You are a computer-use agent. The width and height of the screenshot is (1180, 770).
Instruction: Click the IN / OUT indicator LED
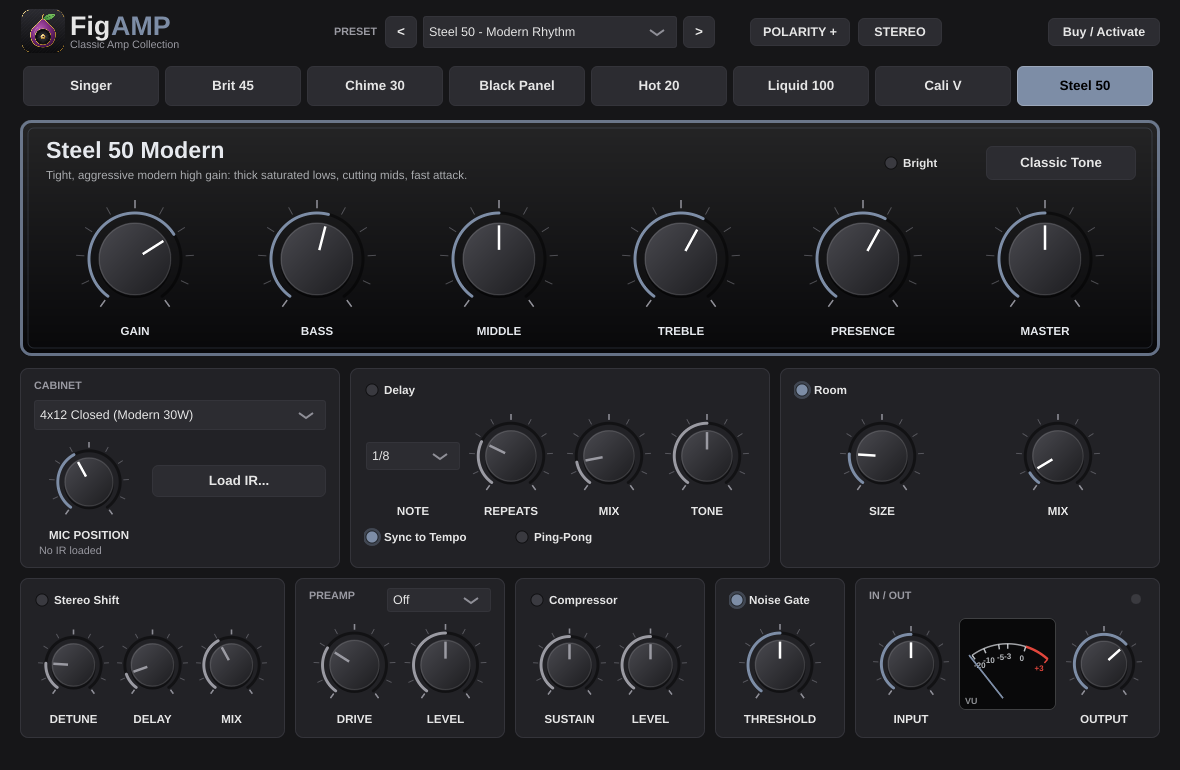[1136, 599]
